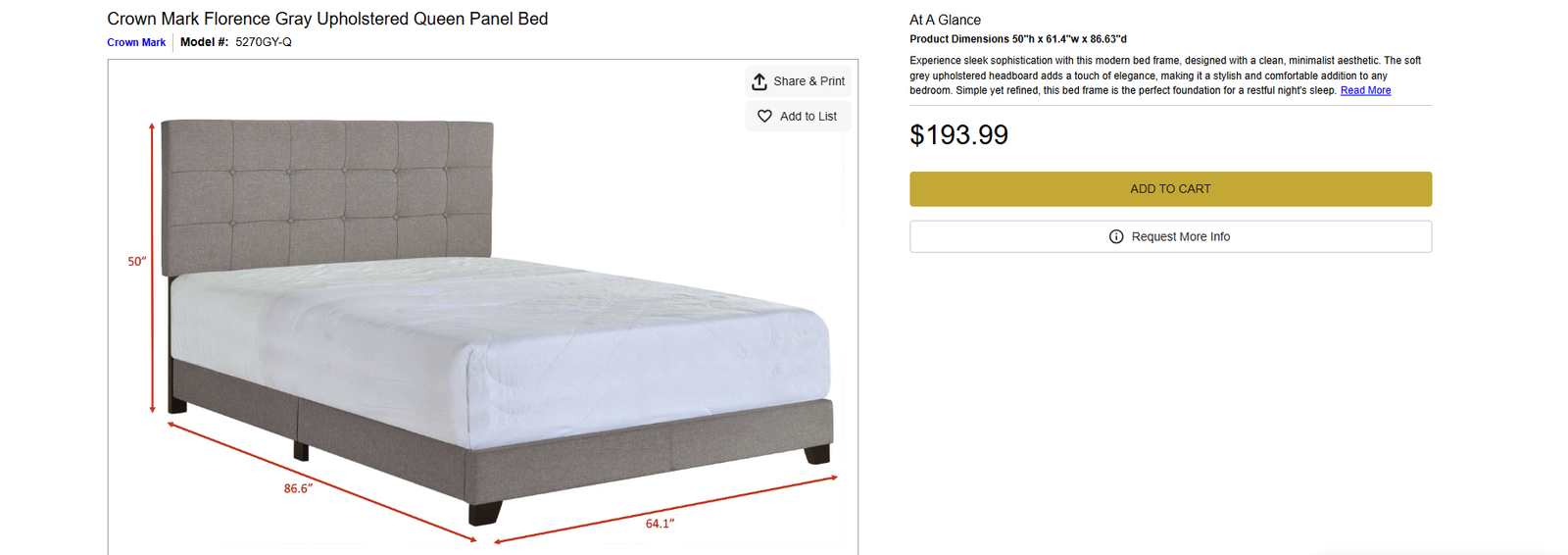Click the share upload arrow icon
Viewport: 1568px width, 555px height.
[x=759, y=81]
